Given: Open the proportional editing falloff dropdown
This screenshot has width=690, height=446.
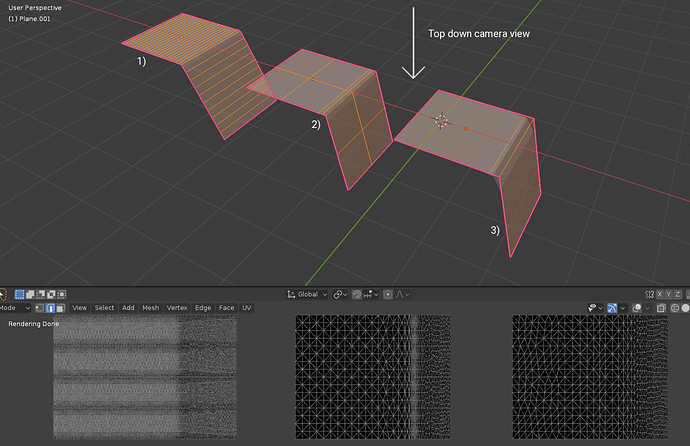Looking at the screenshot, I should point(402,294).
